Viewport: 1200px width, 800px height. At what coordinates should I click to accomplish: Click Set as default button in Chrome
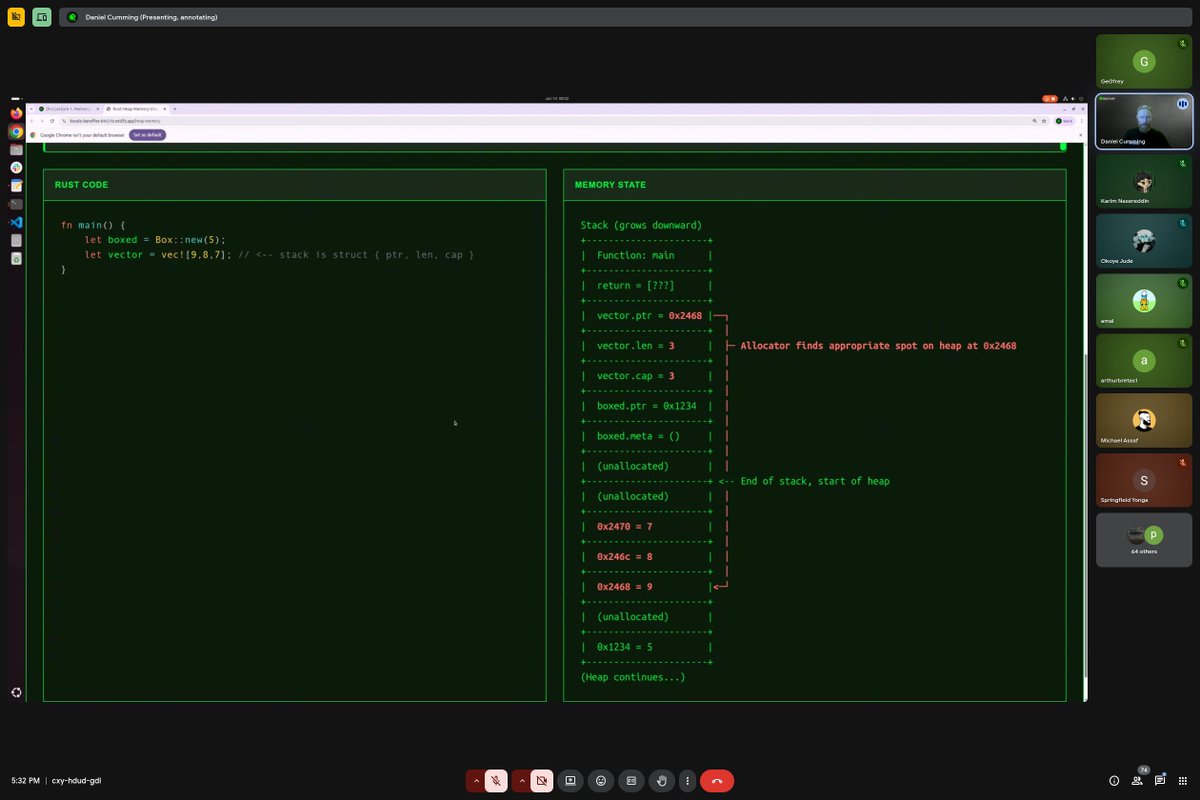click(147, 135)
